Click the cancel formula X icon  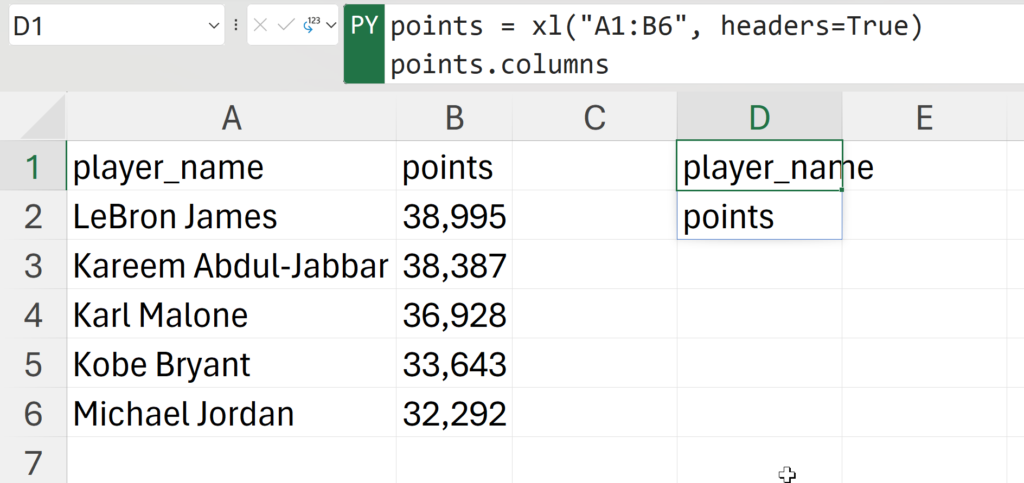261,26
